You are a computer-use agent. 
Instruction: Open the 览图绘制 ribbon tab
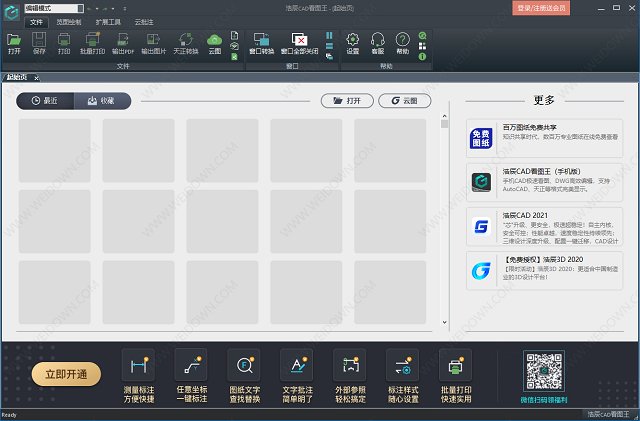coord(69,20)
